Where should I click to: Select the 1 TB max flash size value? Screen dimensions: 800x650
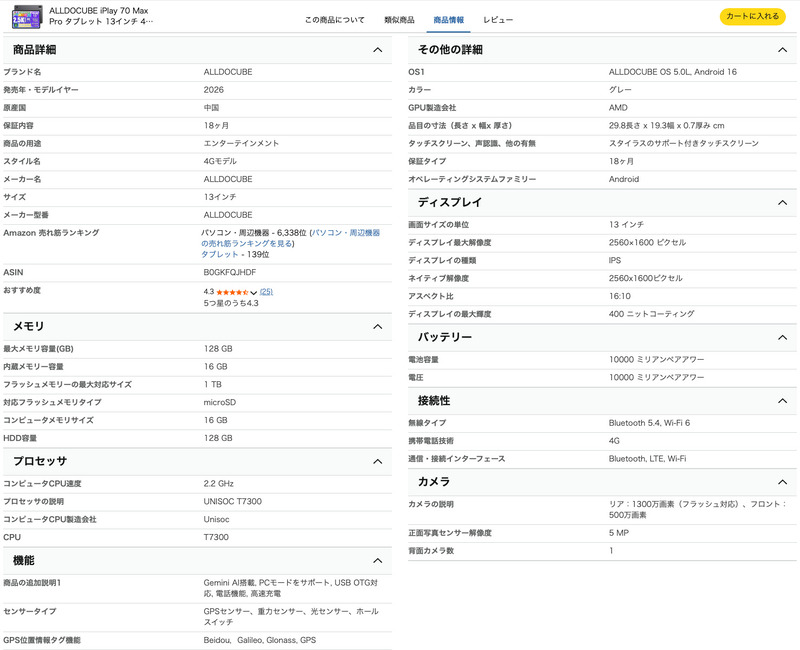click(213, 385)
